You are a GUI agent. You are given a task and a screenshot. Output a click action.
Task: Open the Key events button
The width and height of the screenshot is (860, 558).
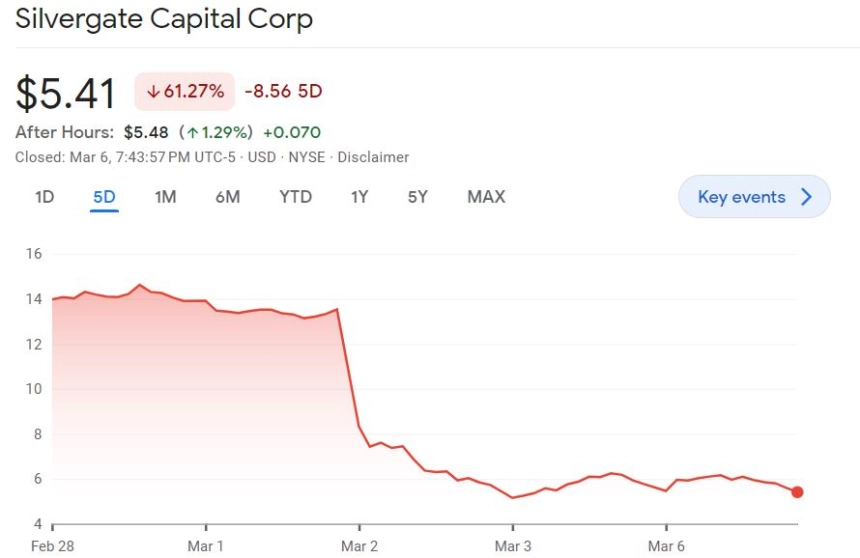tap(754, 196)
